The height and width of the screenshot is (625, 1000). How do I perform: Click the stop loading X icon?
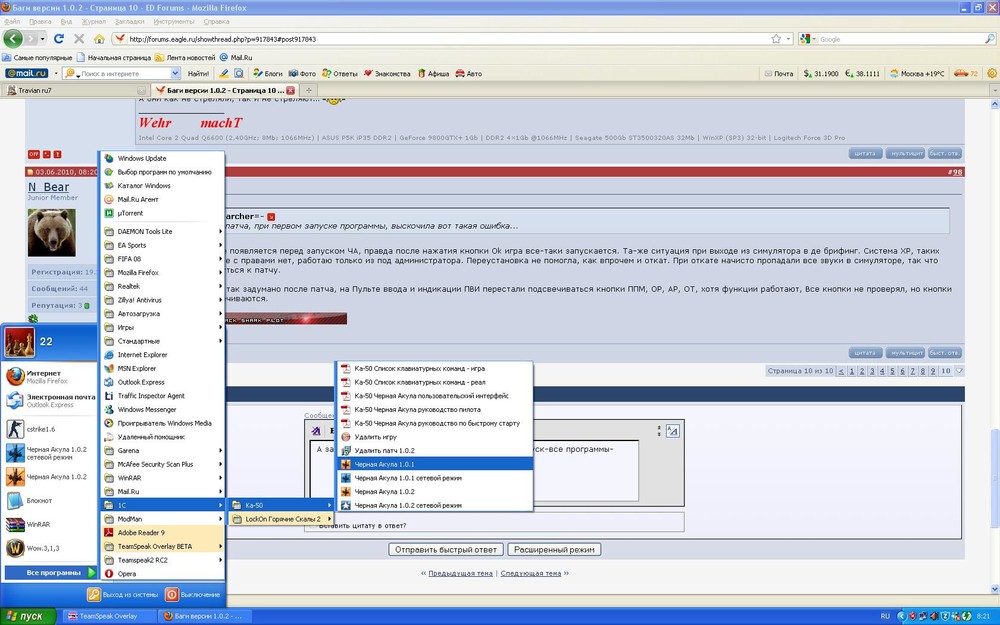(79, 39)
